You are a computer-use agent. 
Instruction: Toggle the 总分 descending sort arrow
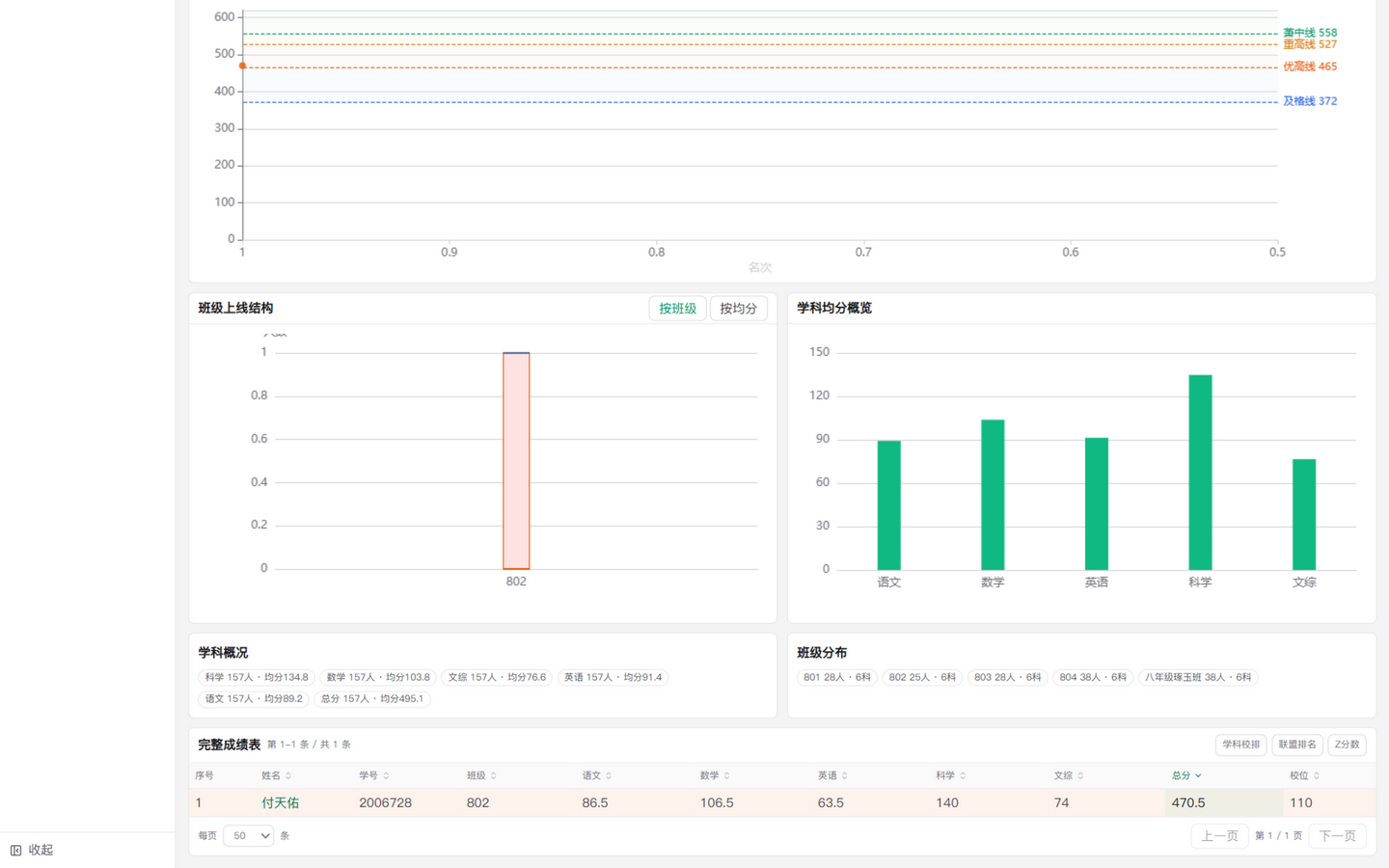[x=1198, y=775]
